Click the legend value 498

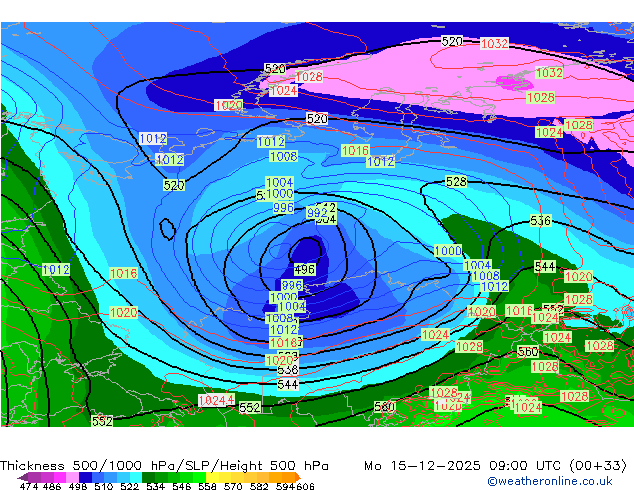pyautogui.click(x=78, y=486)
